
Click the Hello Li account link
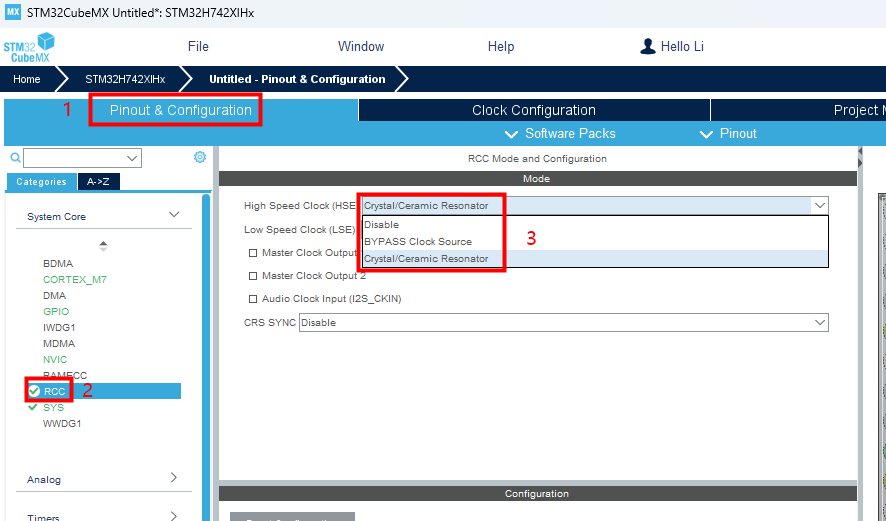coord(682,46)
